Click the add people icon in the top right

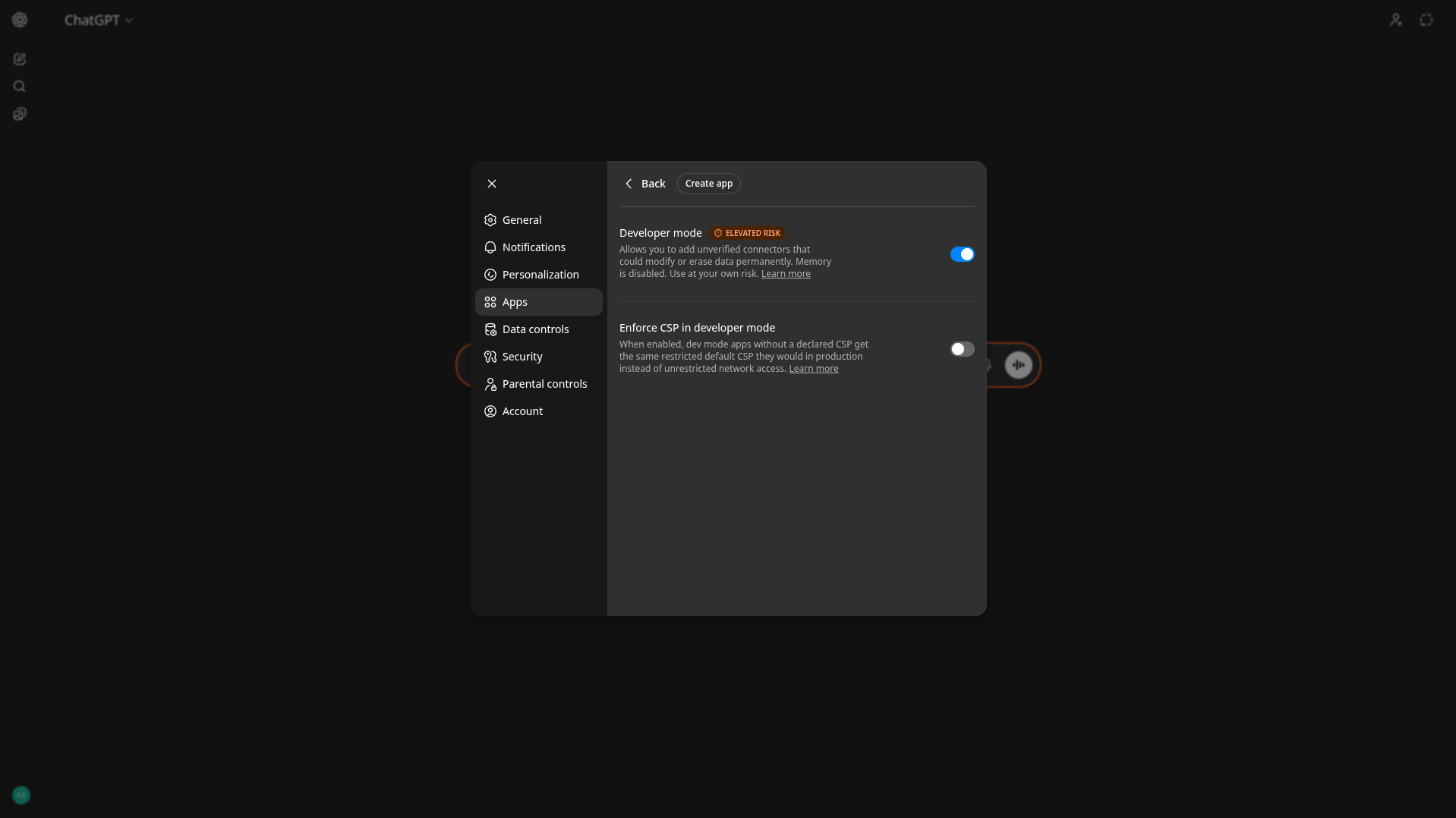pos(1396,20)
